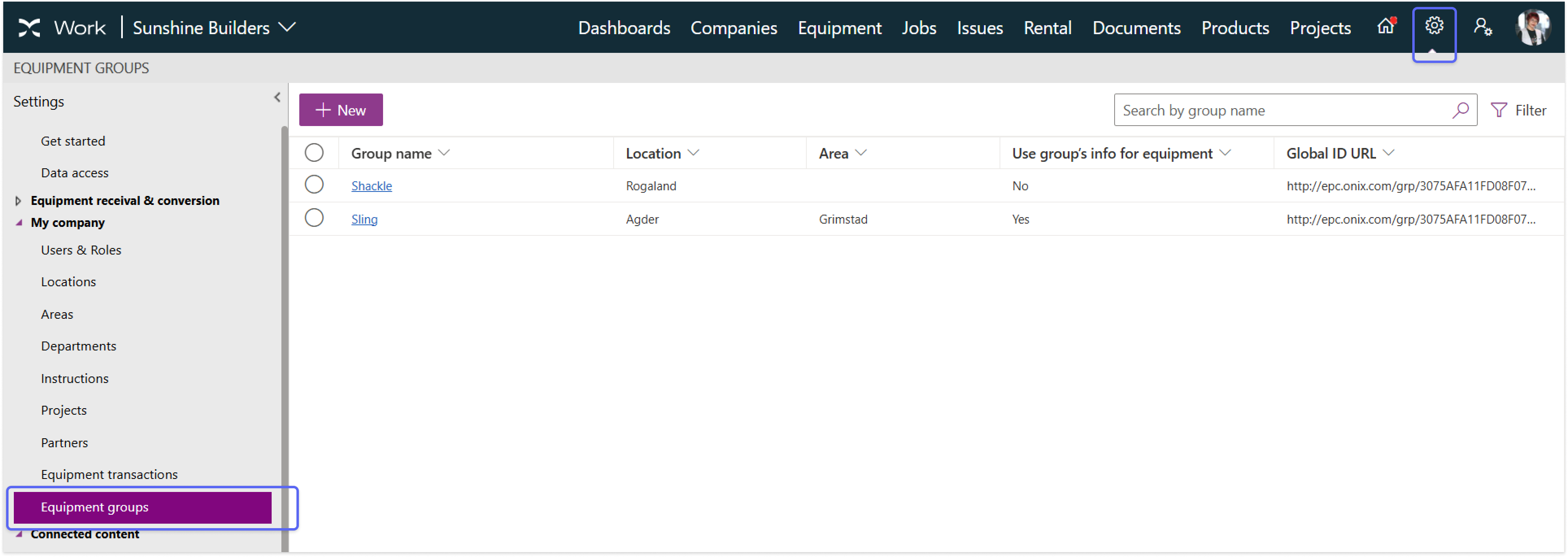
Task: Select the Shackle row checkbox
Action: click(x=314, y=185)
